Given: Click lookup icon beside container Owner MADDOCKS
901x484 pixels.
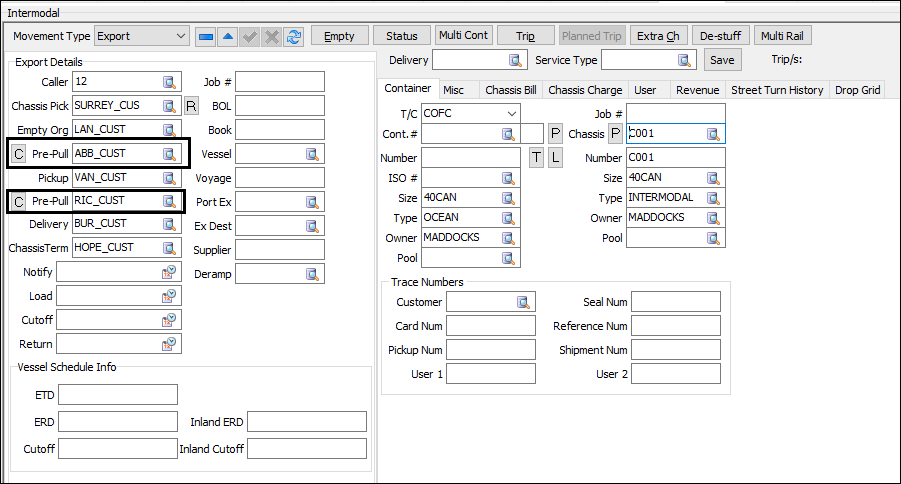Looking at the screenshot, I should pos(510,238).
